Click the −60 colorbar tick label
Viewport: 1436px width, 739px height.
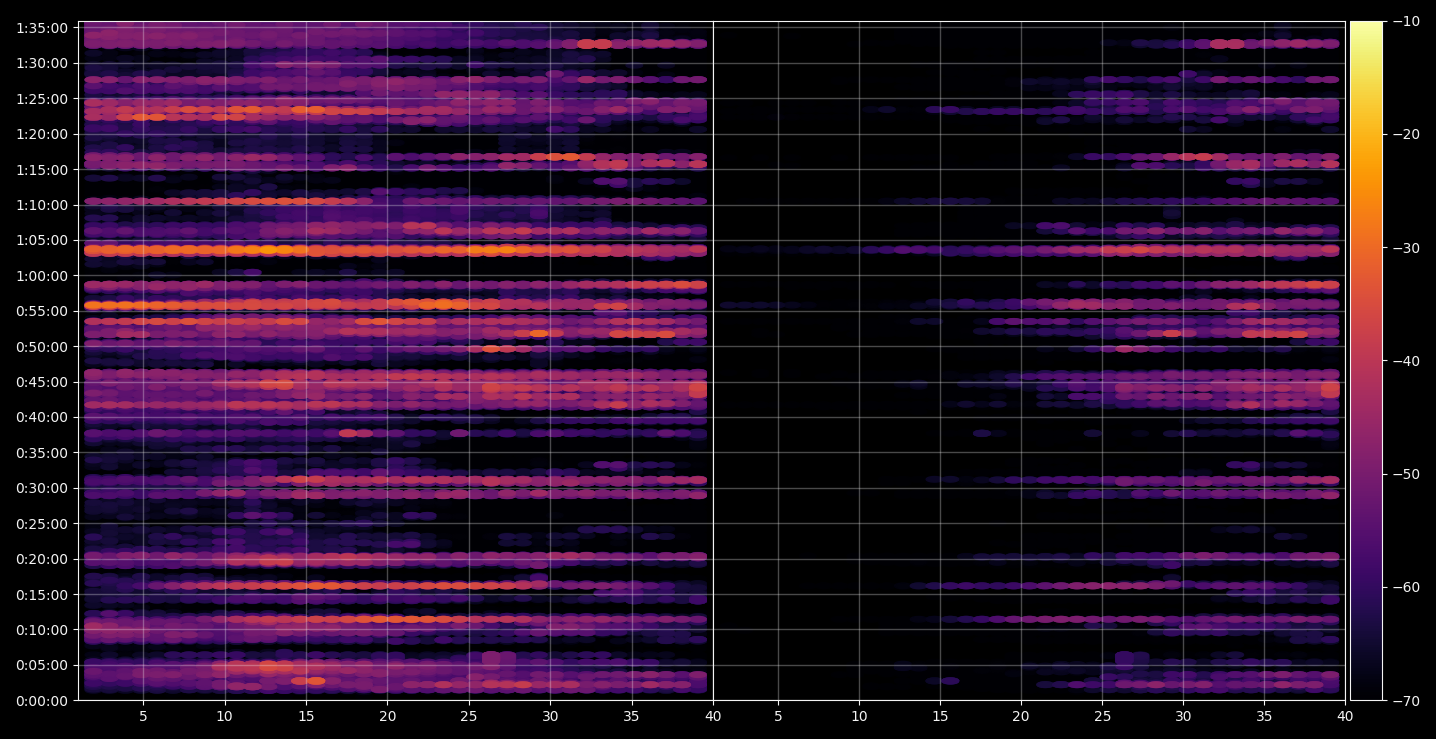[1405, 587]
